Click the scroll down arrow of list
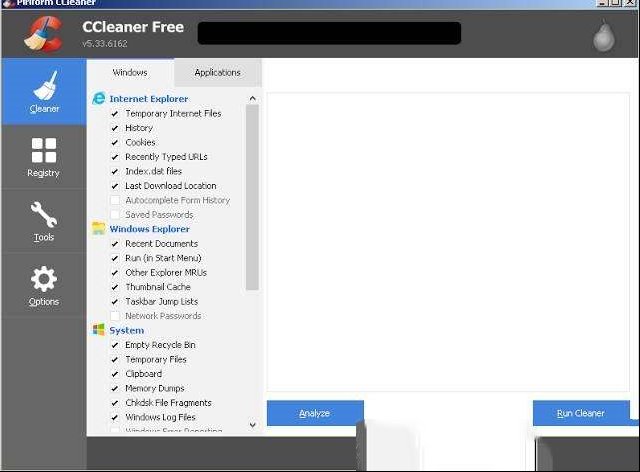The height and width of the screenshot is (472, 640). (253, 425)
